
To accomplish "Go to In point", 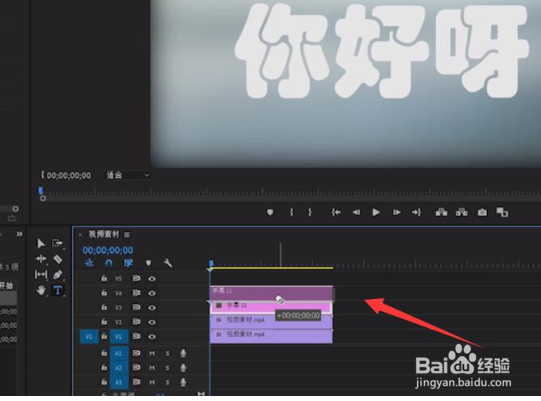I will tap(336, 212).
